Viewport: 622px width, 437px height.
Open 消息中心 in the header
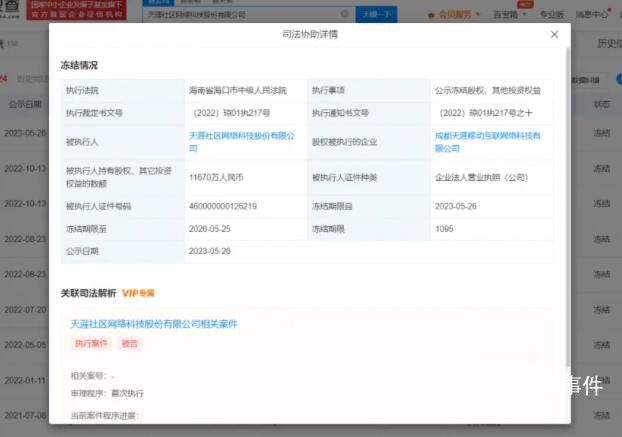point(592,15)
